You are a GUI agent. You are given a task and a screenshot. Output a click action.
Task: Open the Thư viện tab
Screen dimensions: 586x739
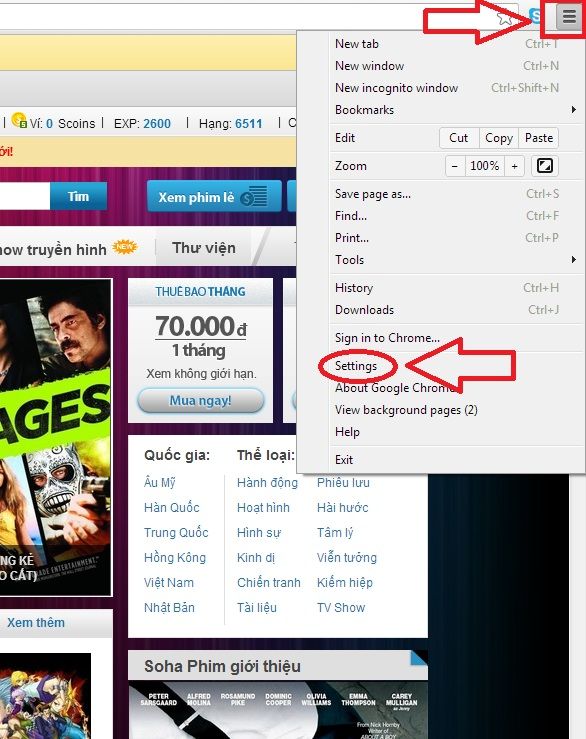[x=204, y=248]
